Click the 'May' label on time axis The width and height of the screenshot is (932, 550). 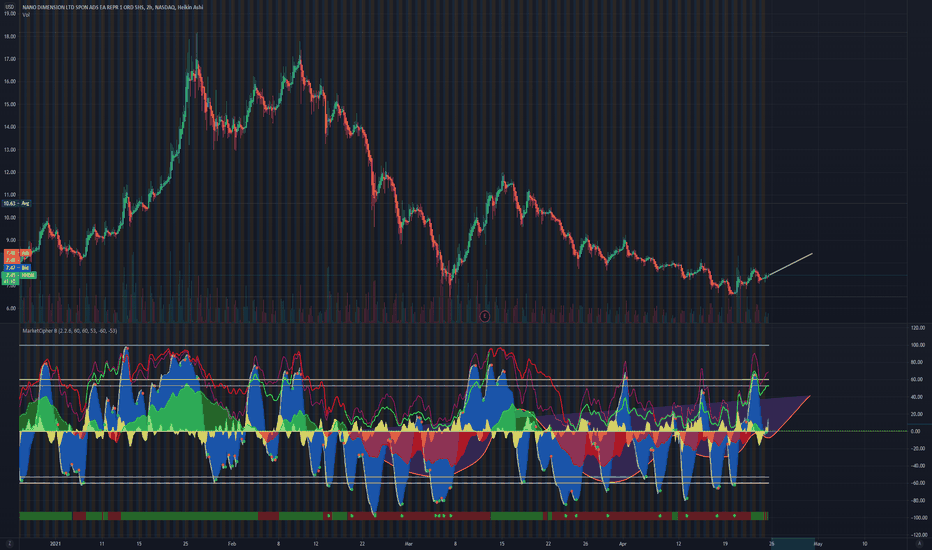pyautogui.click(x=818, y=543)
